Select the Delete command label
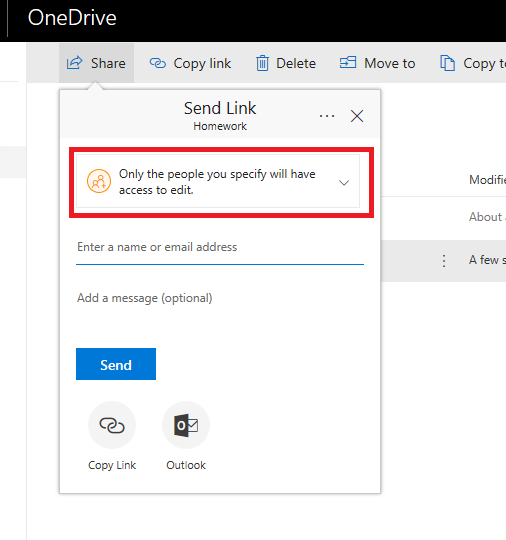Screen dimensions: 506x540 296,63
